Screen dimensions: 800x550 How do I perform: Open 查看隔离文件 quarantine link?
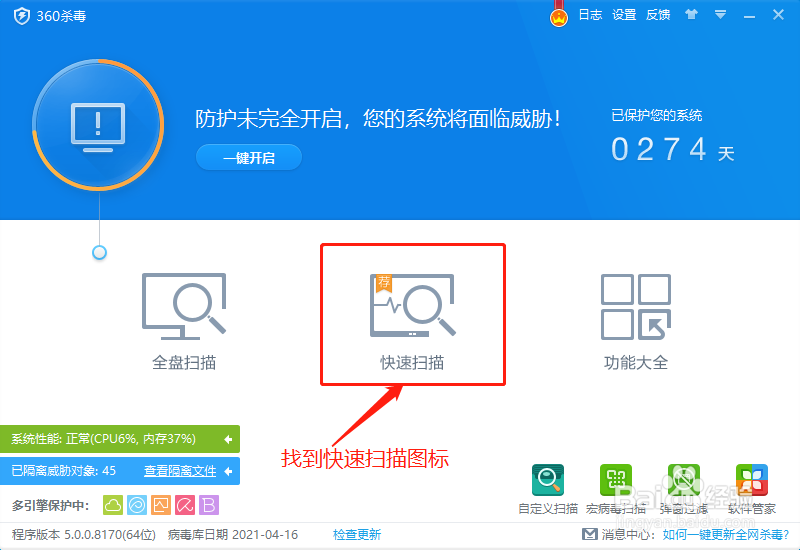pyautogui.click(x=180, y=471)
